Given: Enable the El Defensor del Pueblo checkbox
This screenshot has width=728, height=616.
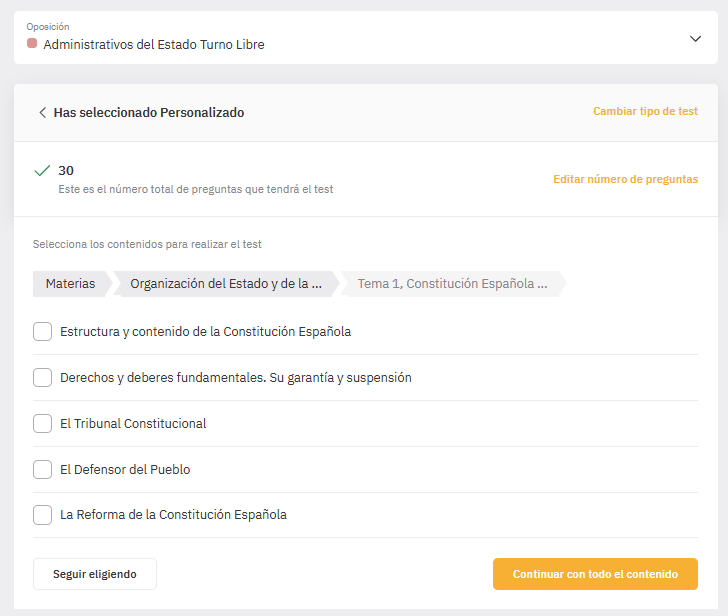Looking at the screenshot, I should pyautogui.click(x=42, y=469).
